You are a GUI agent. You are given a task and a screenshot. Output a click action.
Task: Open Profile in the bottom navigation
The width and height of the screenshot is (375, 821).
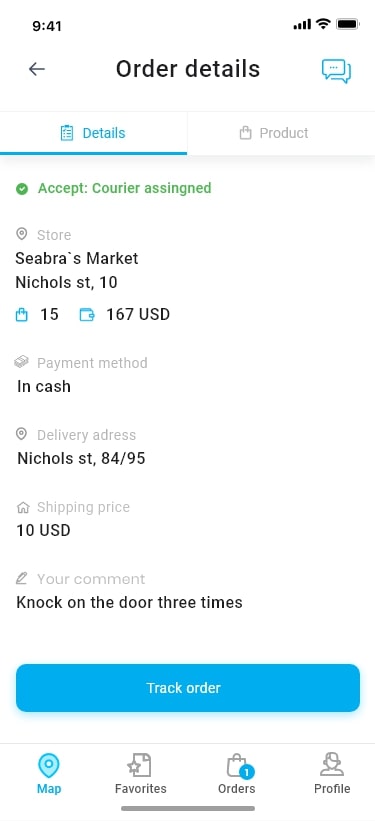(332, 774)
